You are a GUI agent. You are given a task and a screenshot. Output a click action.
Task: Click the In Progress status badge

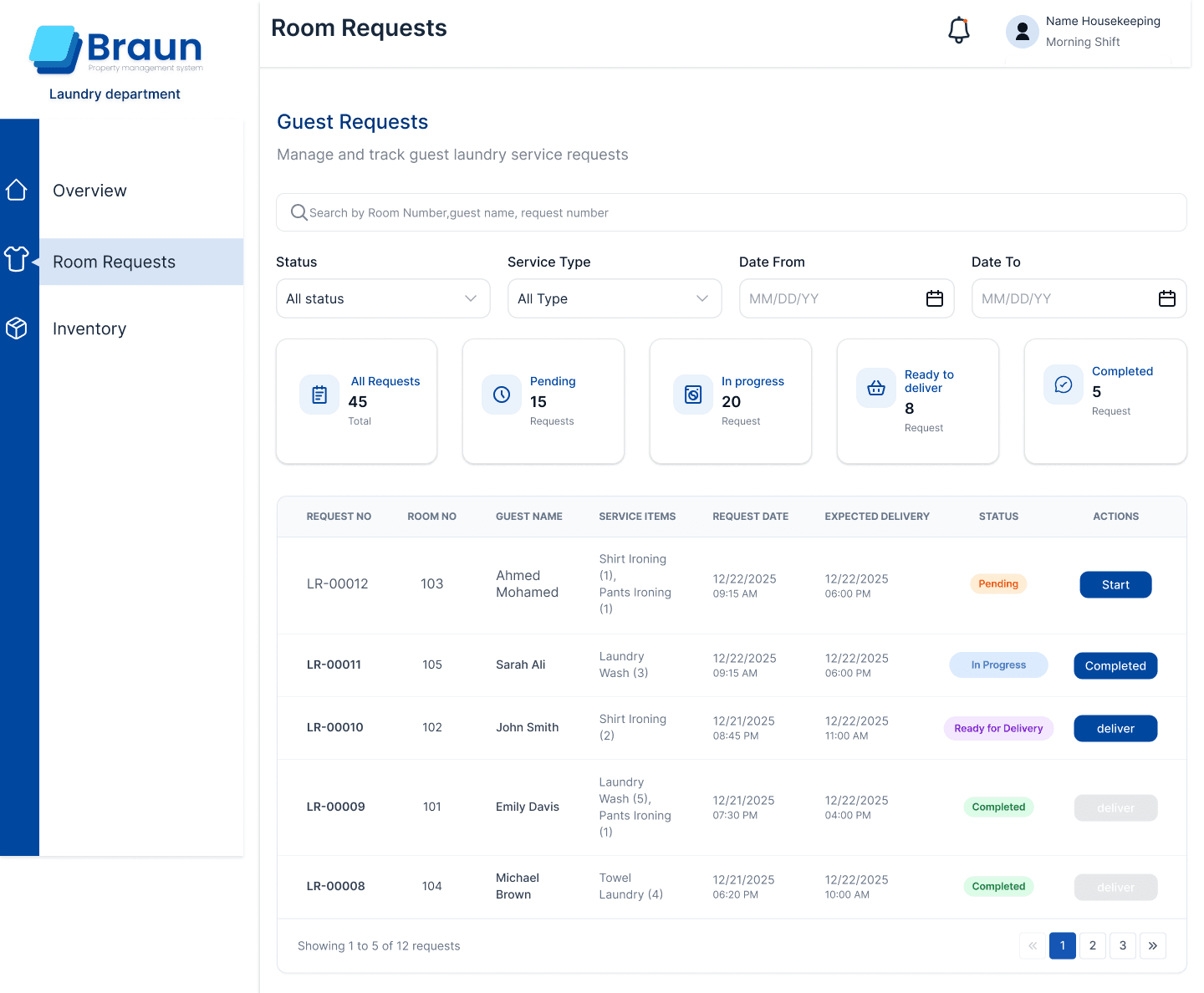(998, 665)
